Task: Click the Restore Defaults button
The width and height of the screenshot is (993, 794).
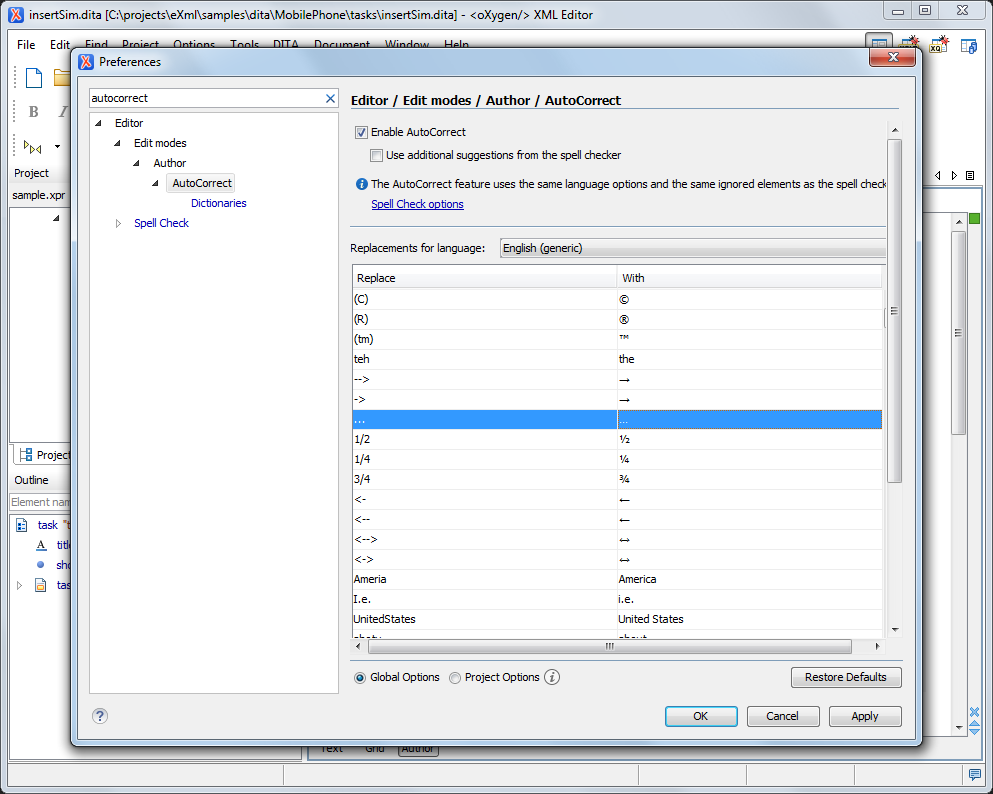Action: pyautogui.click(x=846, y=677)
